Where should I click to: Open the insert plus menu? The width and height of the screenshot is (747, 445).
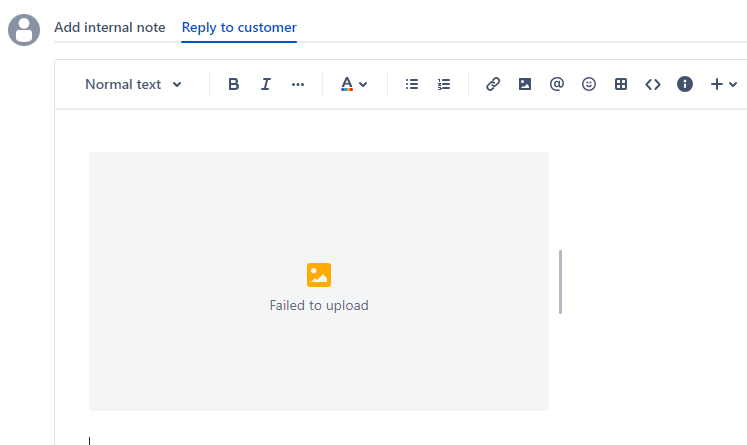click(x=724, y=84)
